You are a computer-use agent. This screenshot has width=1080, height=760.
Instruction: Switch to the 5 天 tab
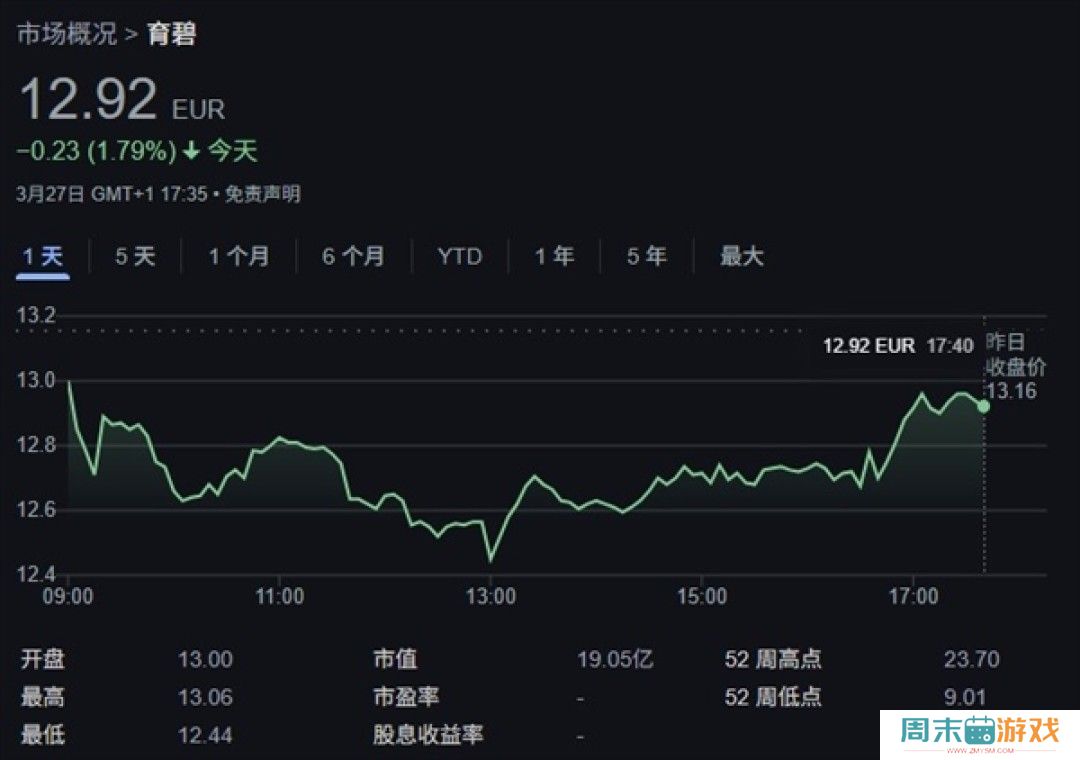pyautogui.click(x=135, y=257)
